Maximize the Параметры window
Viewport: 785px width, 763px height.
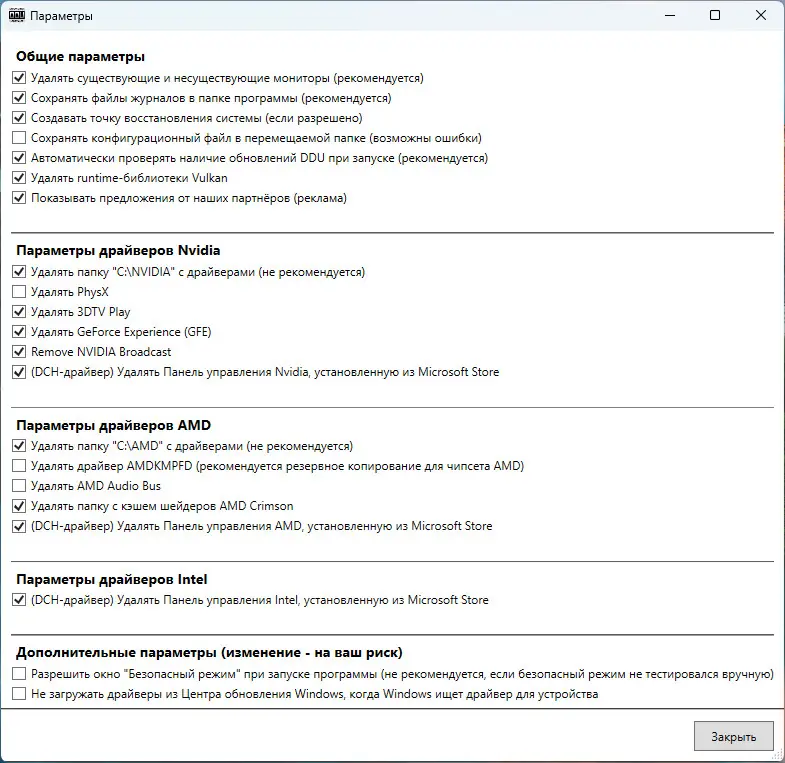click(x=715, y=16)
